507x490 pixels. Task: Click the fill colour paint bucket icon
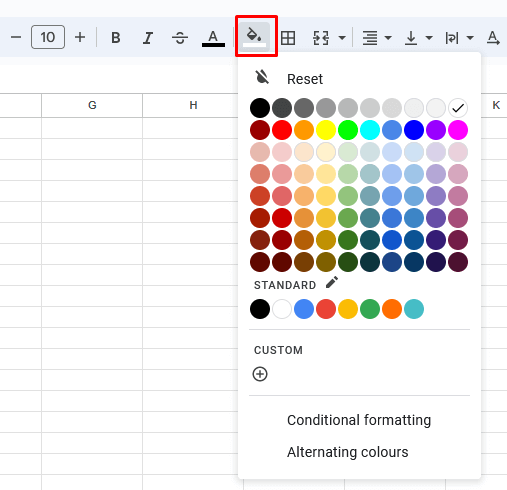pos(255,36)
